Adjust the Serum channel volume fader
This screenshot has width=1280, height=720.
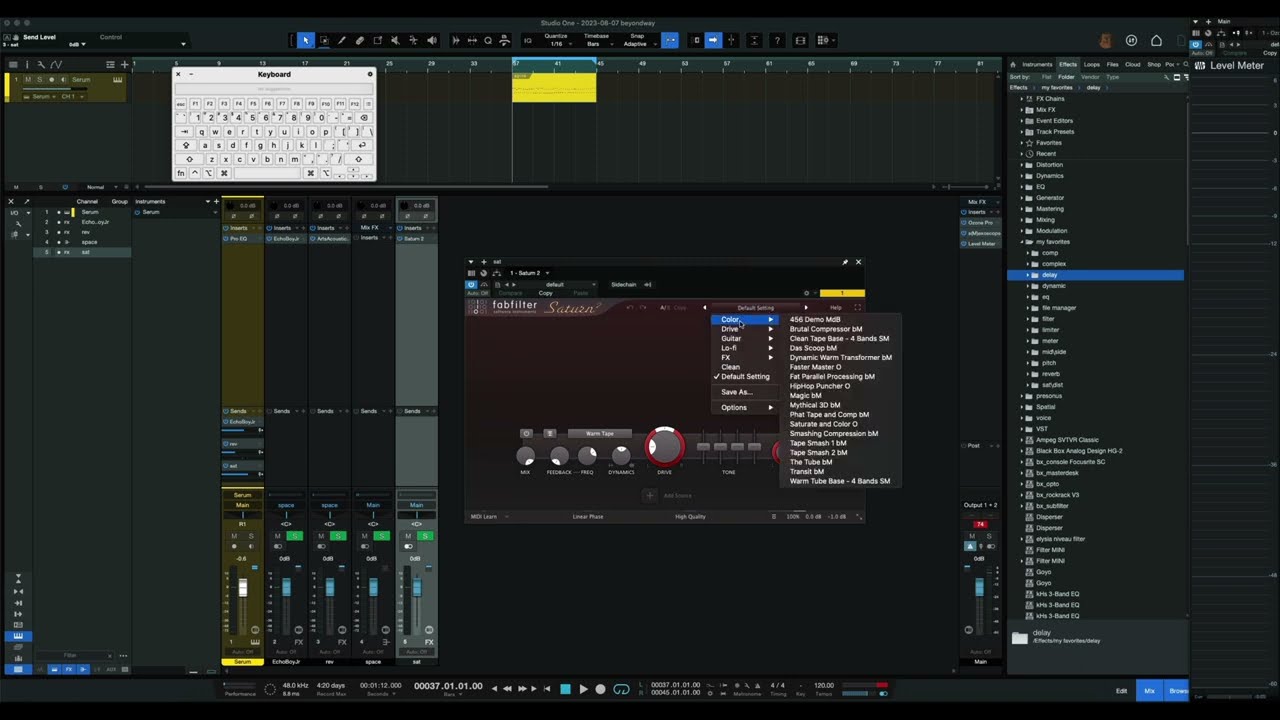pyautogui.click(x=242, y=588)
